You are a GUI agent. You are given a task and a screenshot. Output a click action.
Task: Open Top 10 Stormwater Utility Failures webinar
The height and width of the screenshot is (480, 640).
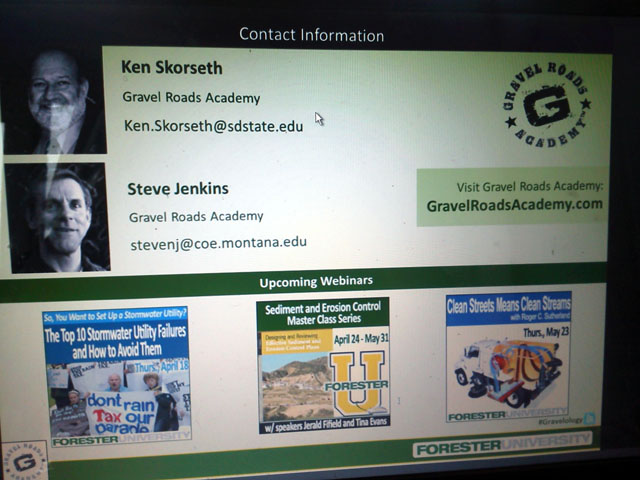point(117,376)
